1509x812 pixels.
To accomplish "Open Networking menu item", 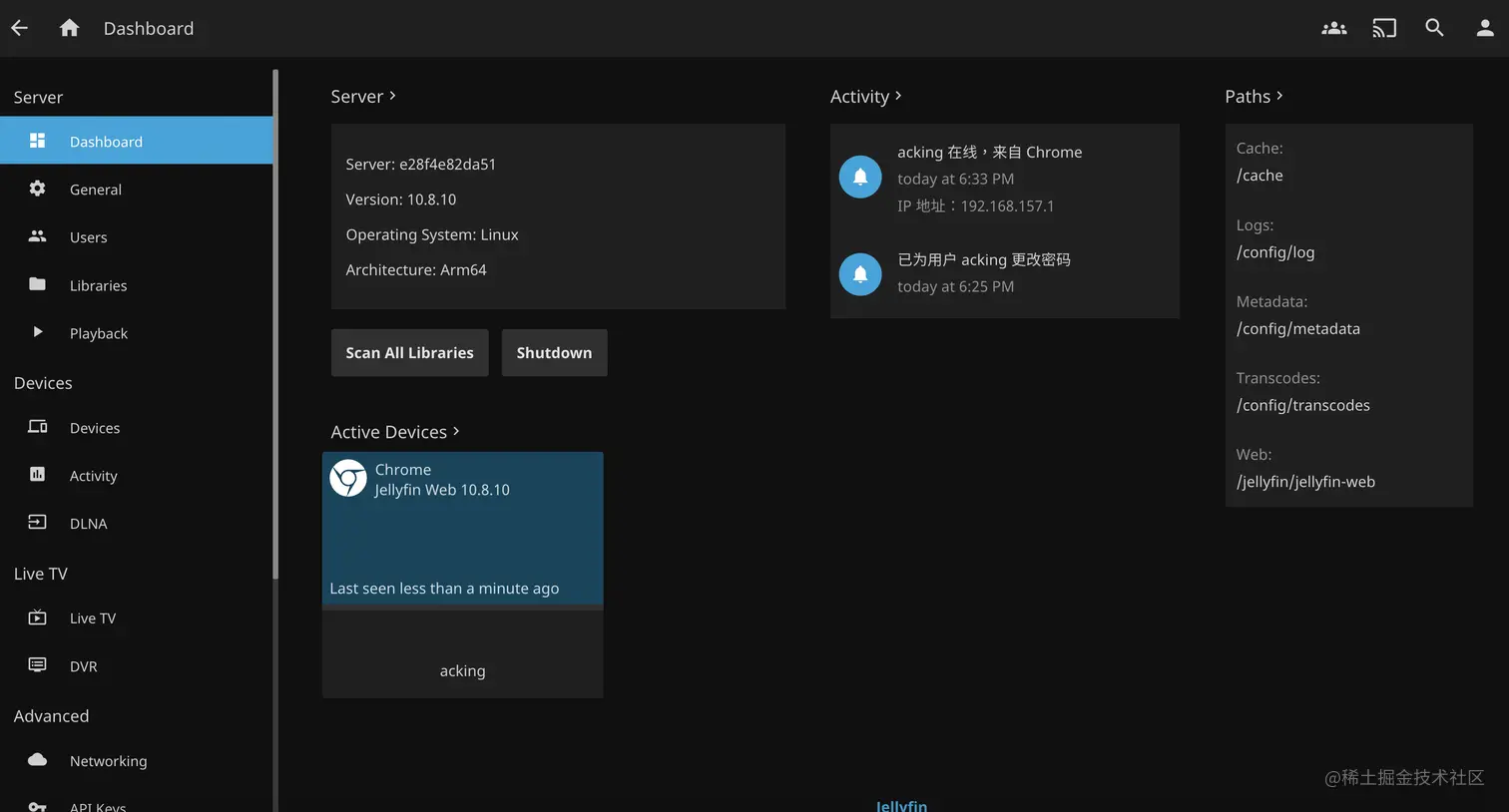I will pyautogui.click(x=137, y=760).
